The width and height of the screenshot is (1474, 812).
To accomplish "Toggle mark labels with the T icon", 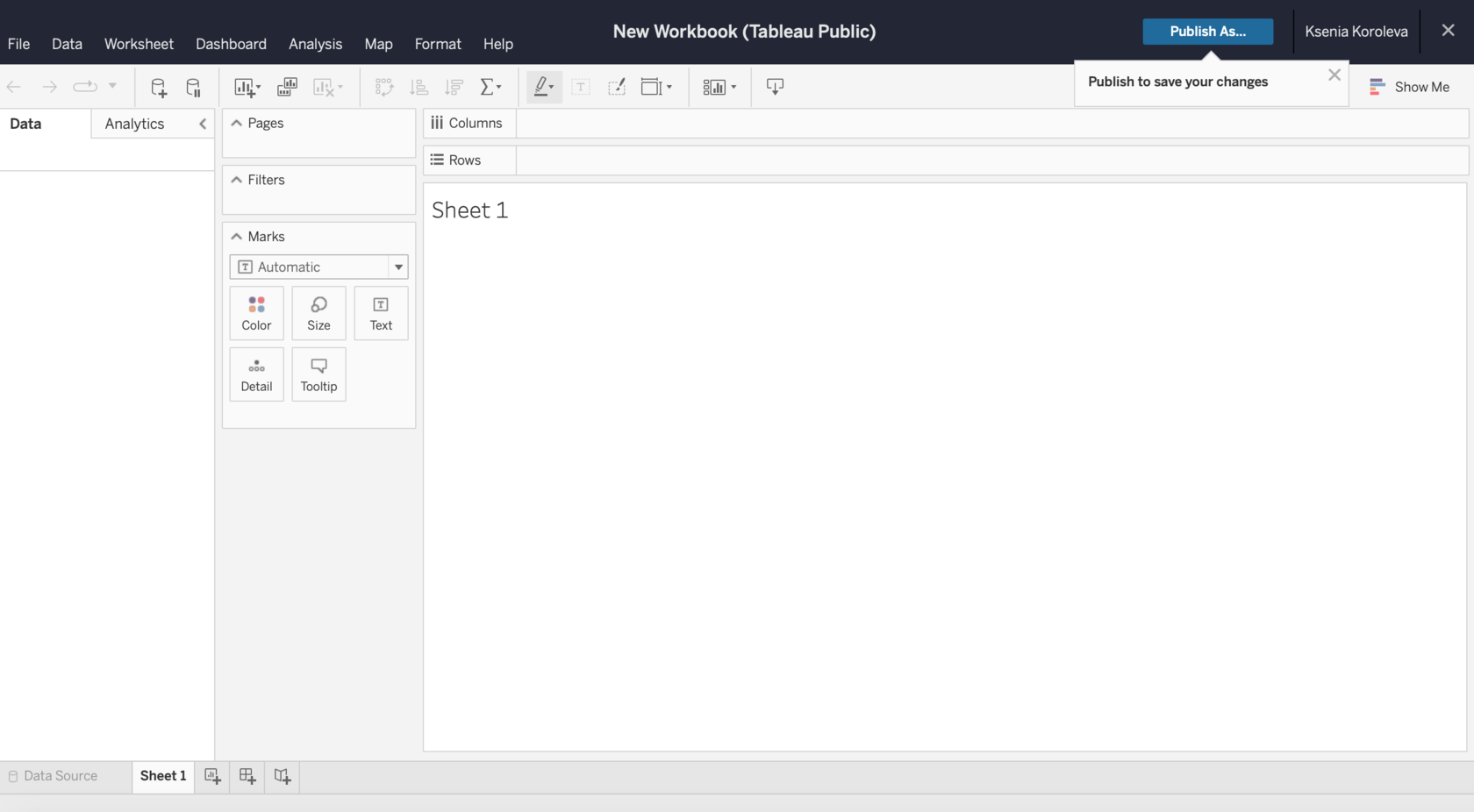I will pyautogui.click(x=580, y=87).
